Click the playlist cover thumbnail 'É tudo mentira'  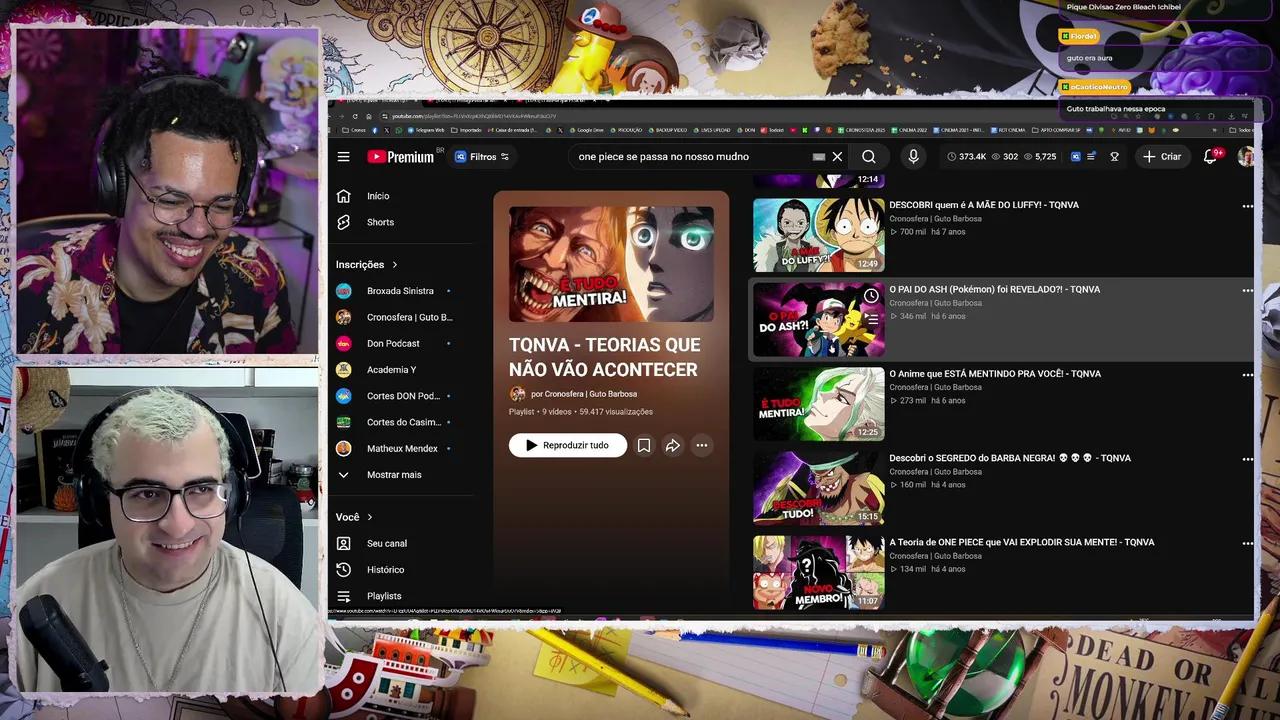pyautogui.click(x=611, y=264)
